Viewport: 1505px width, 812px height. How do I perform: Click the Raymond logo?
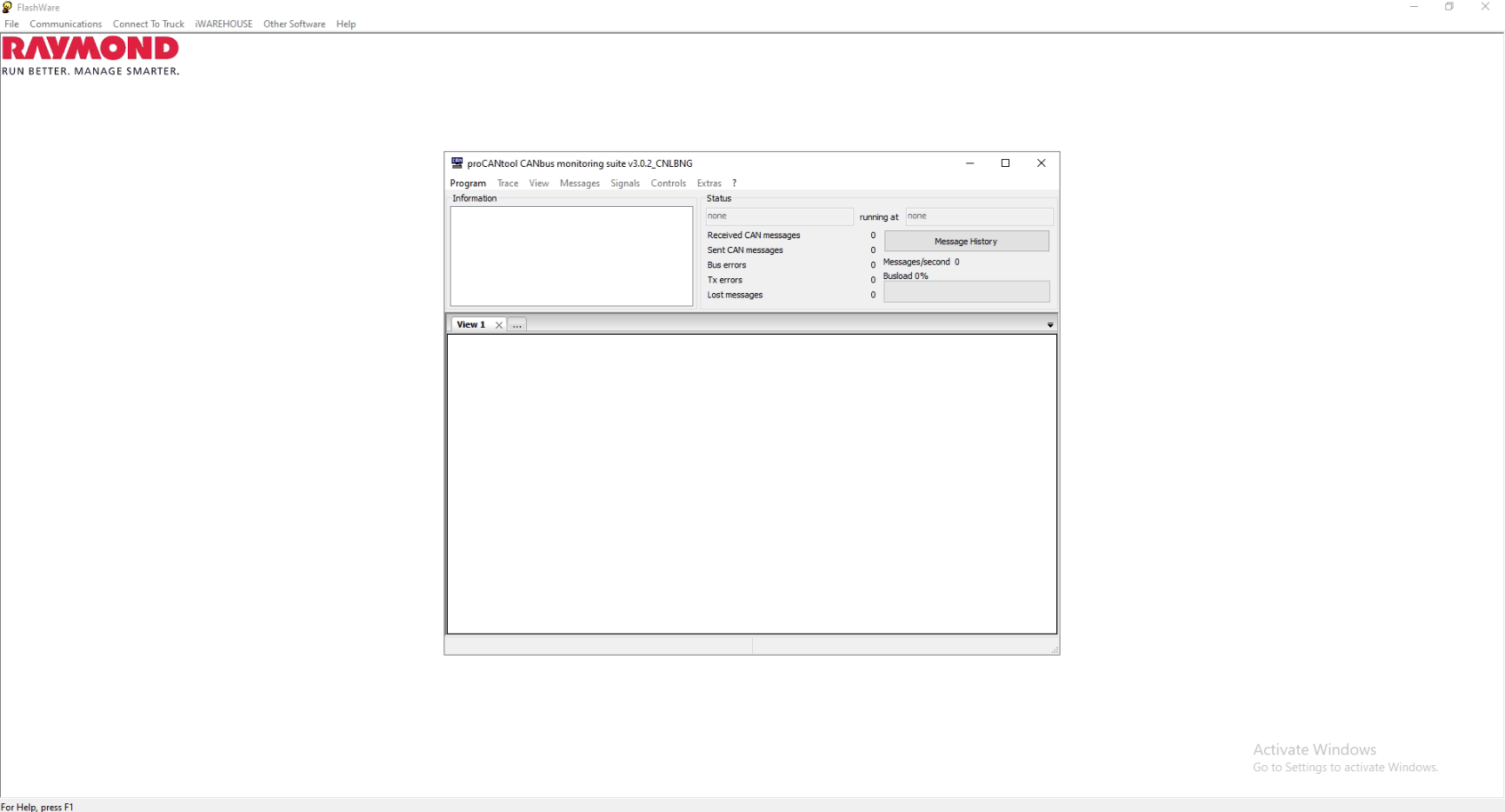tap(90, 50)
